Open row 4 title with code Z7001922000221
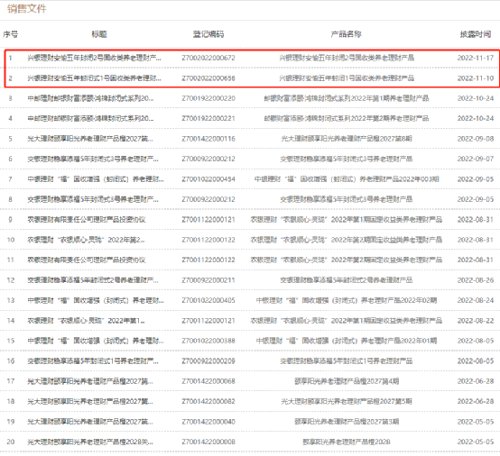Image resolution: width=500 pixels, height=456 pixels. 91,119
